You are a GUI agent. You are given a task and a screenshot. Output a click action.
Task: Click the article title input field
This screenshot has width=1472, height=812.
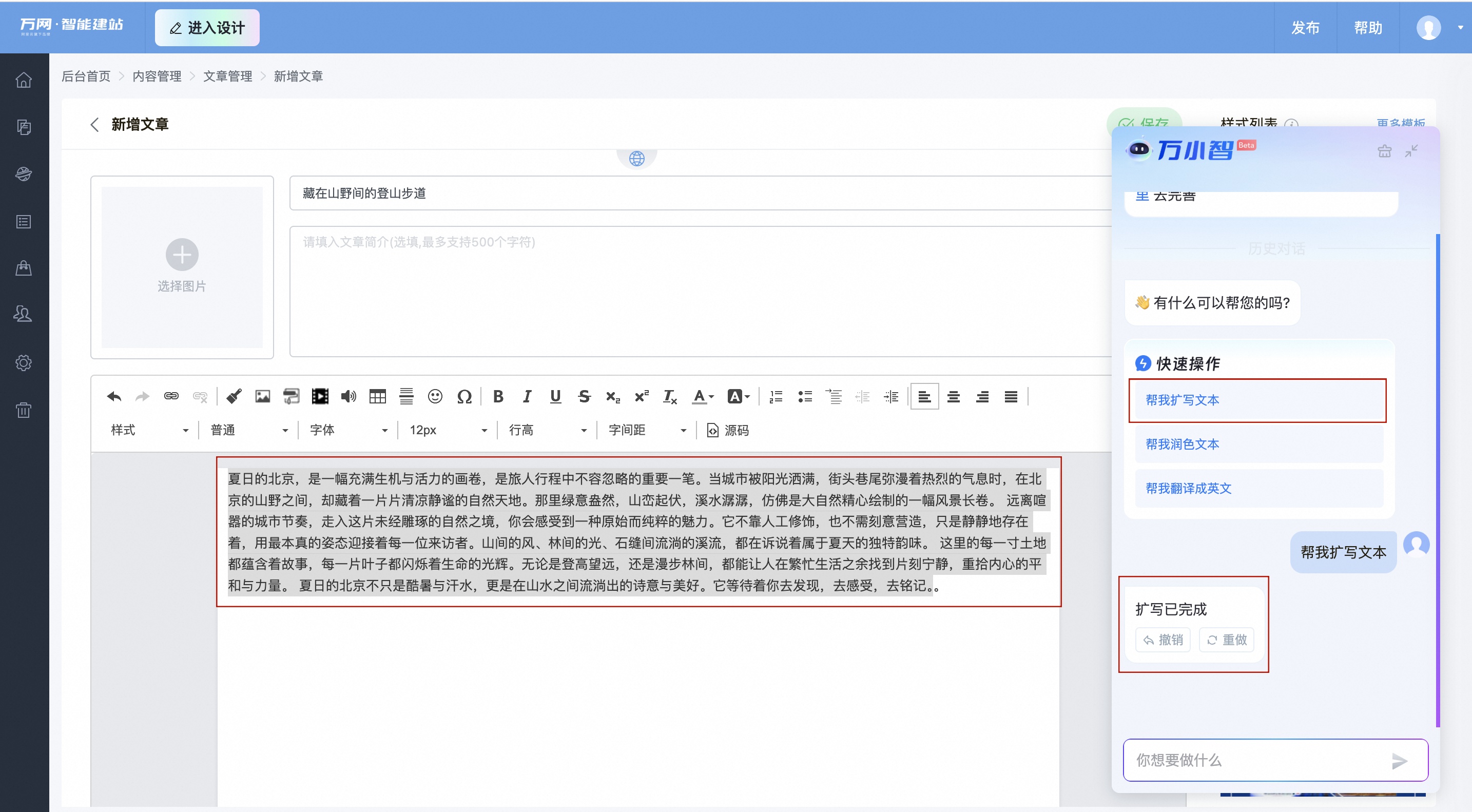[700, 193]
